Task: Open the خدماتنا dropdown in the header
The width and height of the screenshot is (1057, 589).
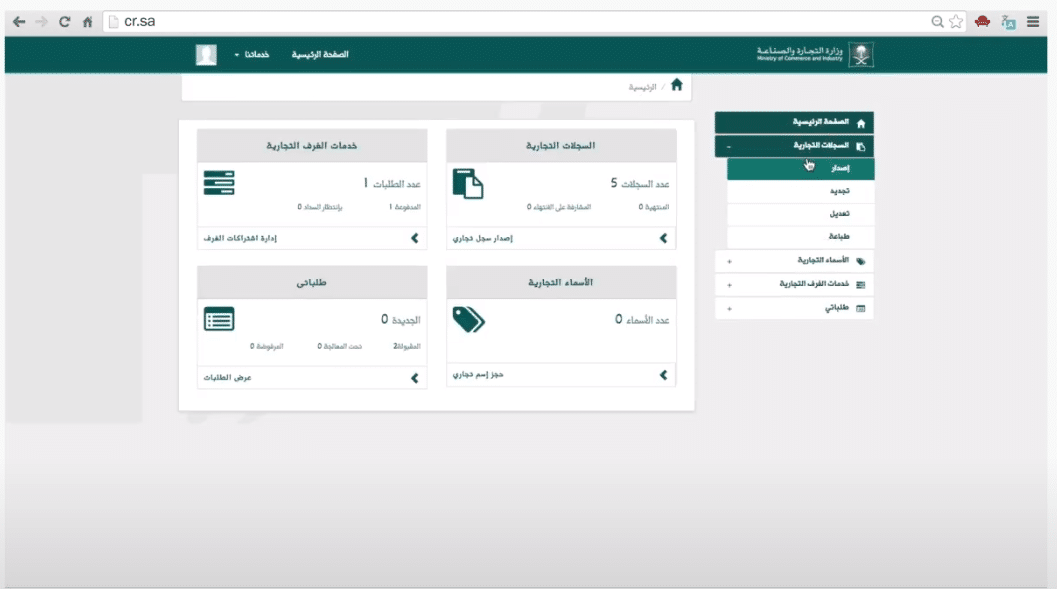Action: (251, 55)
